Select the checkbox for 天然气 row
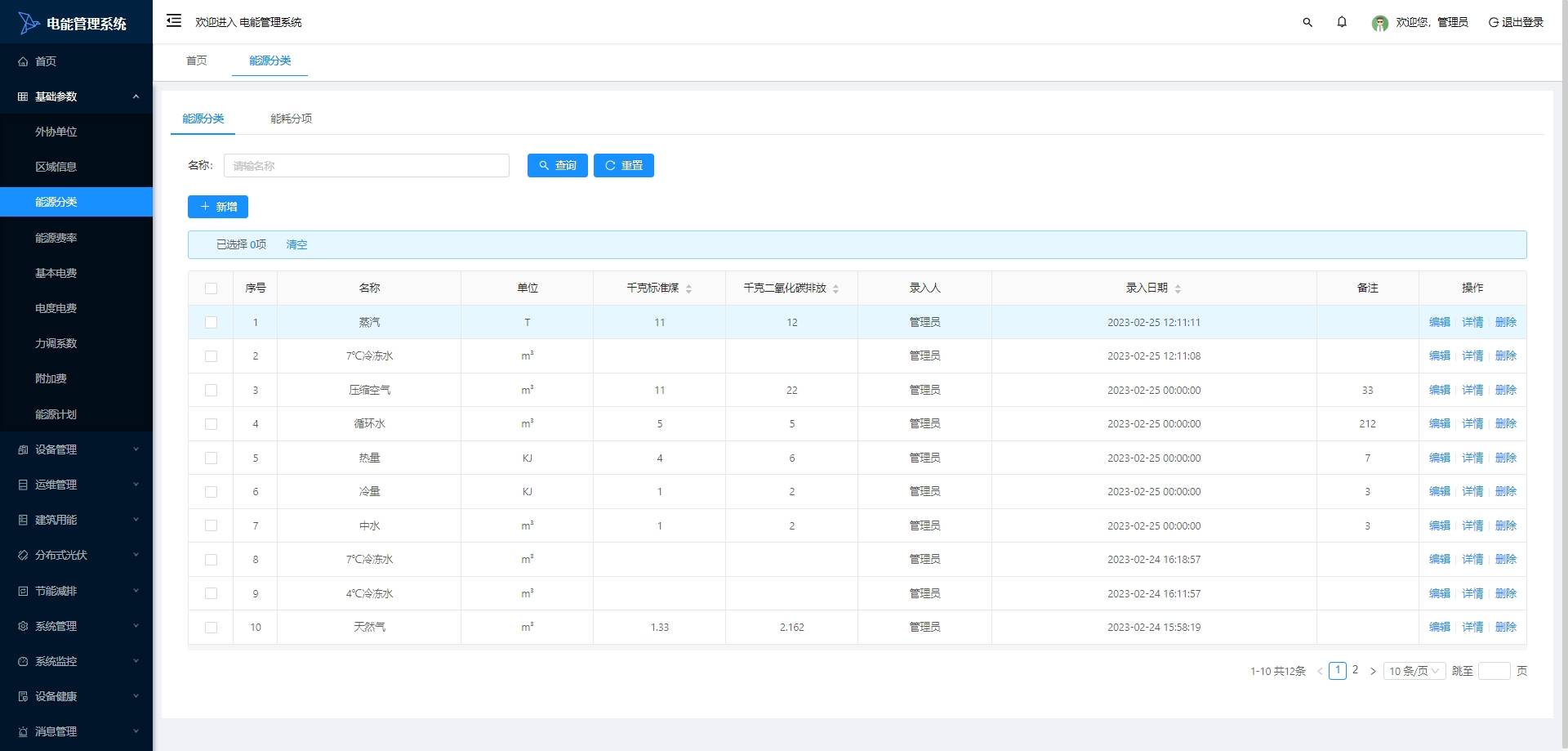 211,628
